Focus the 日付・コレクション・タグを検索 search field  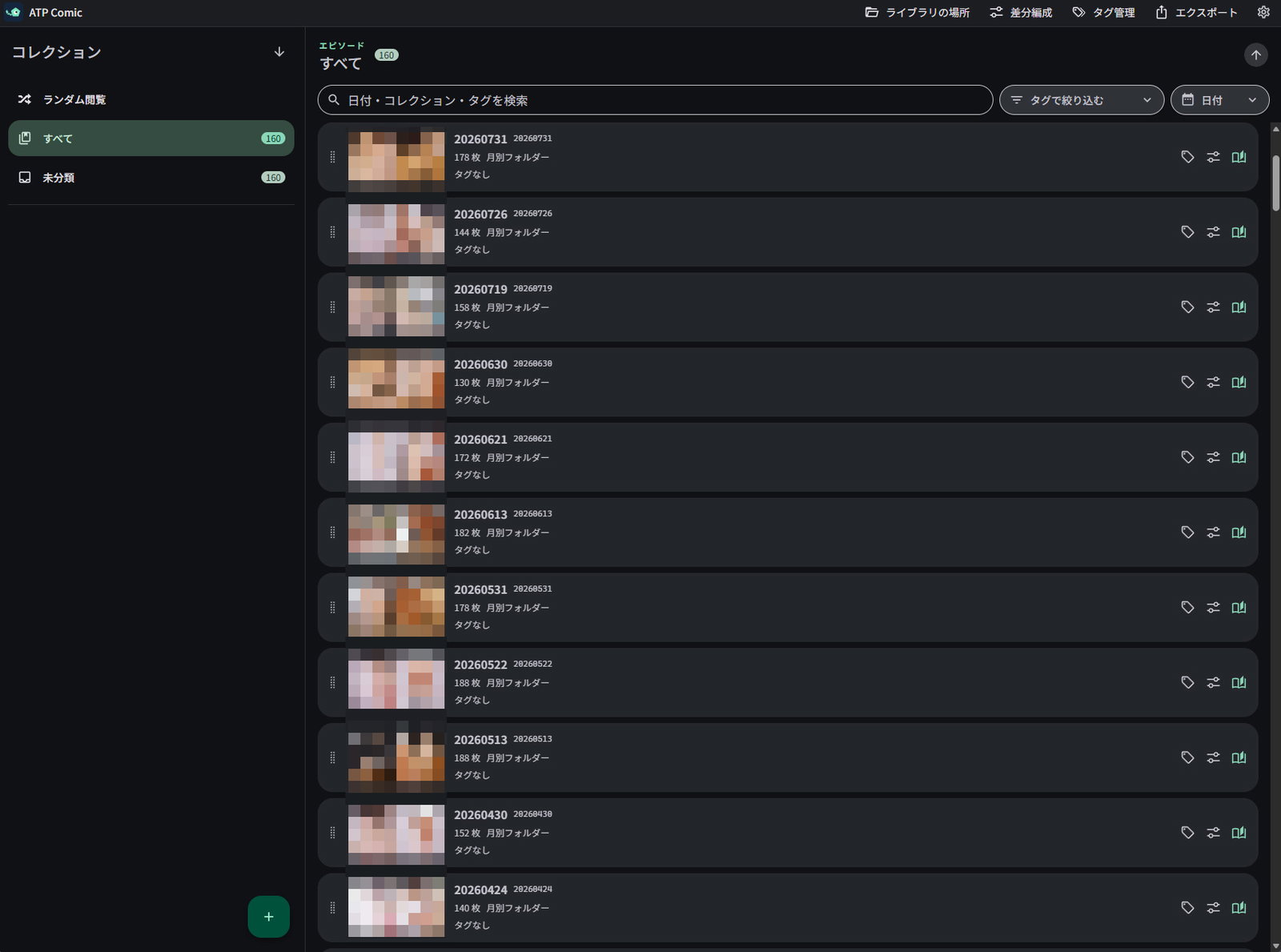click(x=655, y=100)
